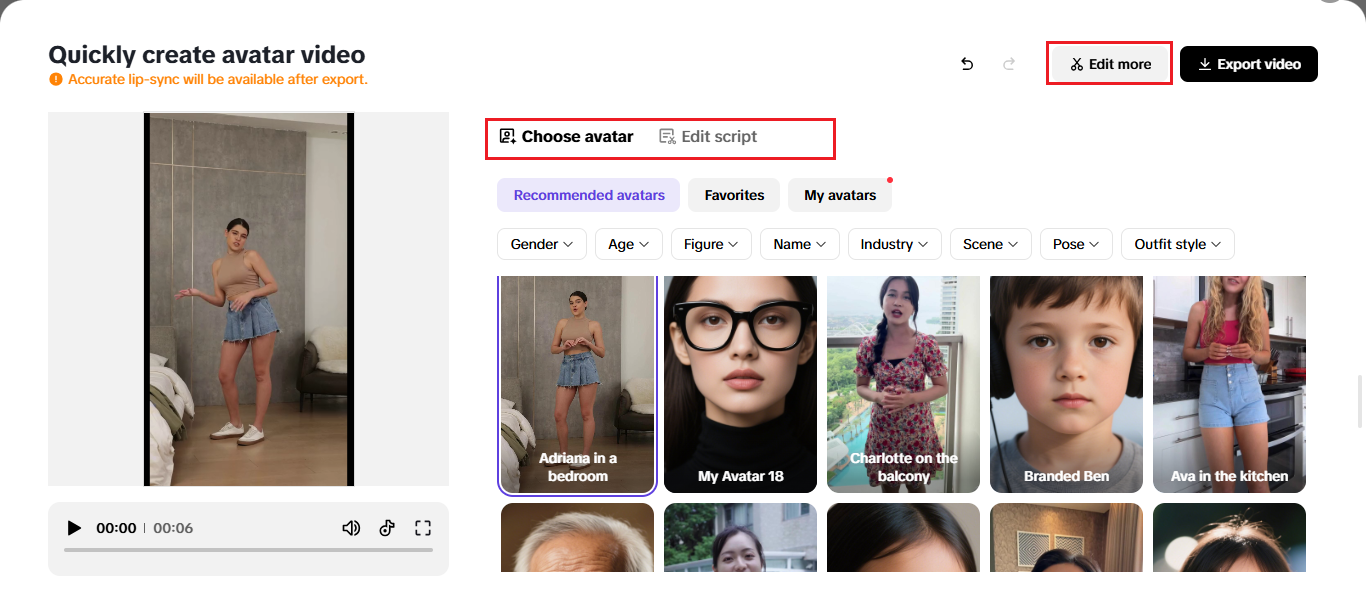This screenshot has width=1366, height=600.
Task: Enter fullscreen video preview
Action: point(422,528)
